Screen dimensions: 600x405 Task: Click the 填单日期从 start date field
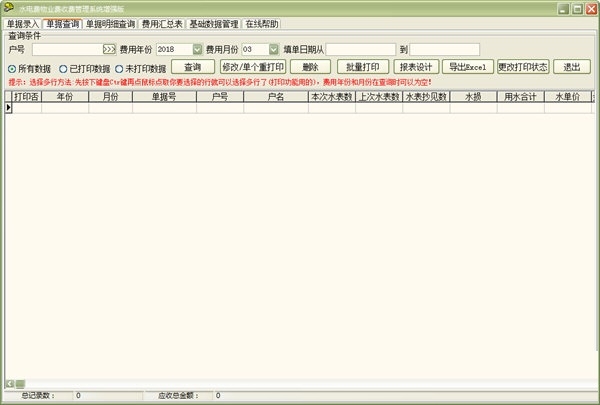[360, 49]
